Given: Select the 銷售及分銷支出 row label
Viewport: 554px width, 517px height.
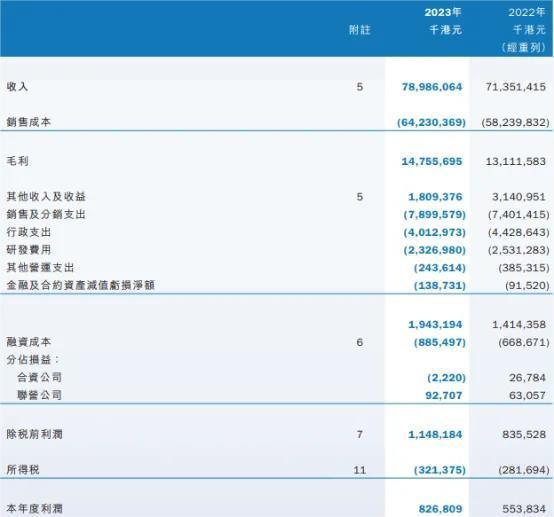Looking at the screenshot, I should [46, 214].
